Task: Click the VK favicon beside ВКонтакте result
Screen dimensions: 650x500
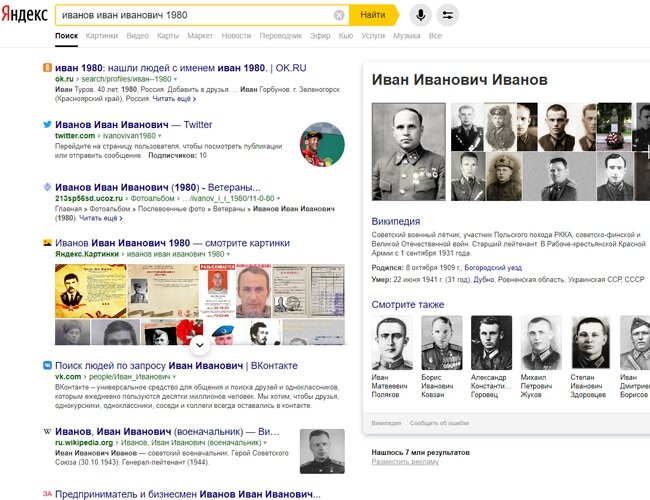Action: pos(47,365)
